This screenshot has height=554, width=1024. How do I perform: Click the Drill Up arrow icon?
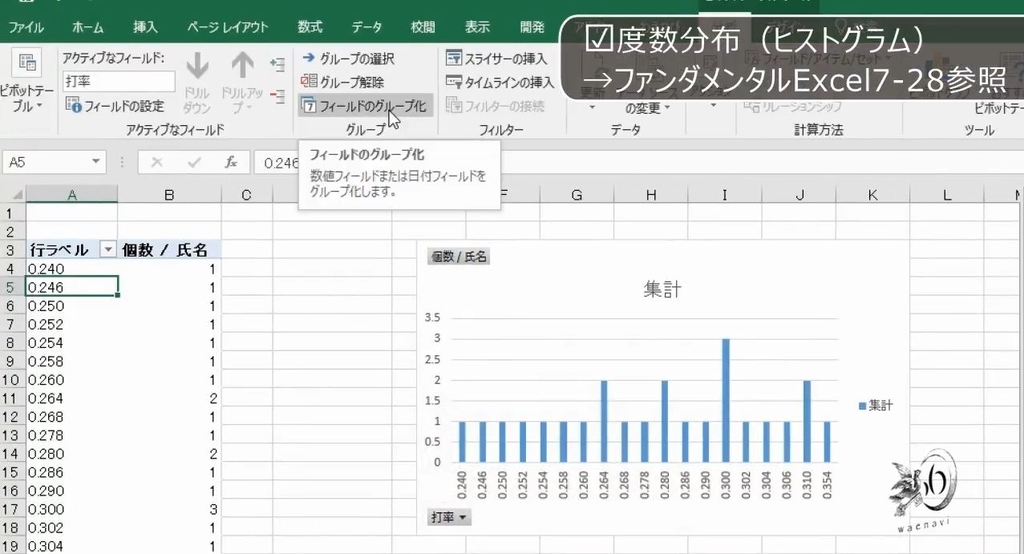(242, 66)
